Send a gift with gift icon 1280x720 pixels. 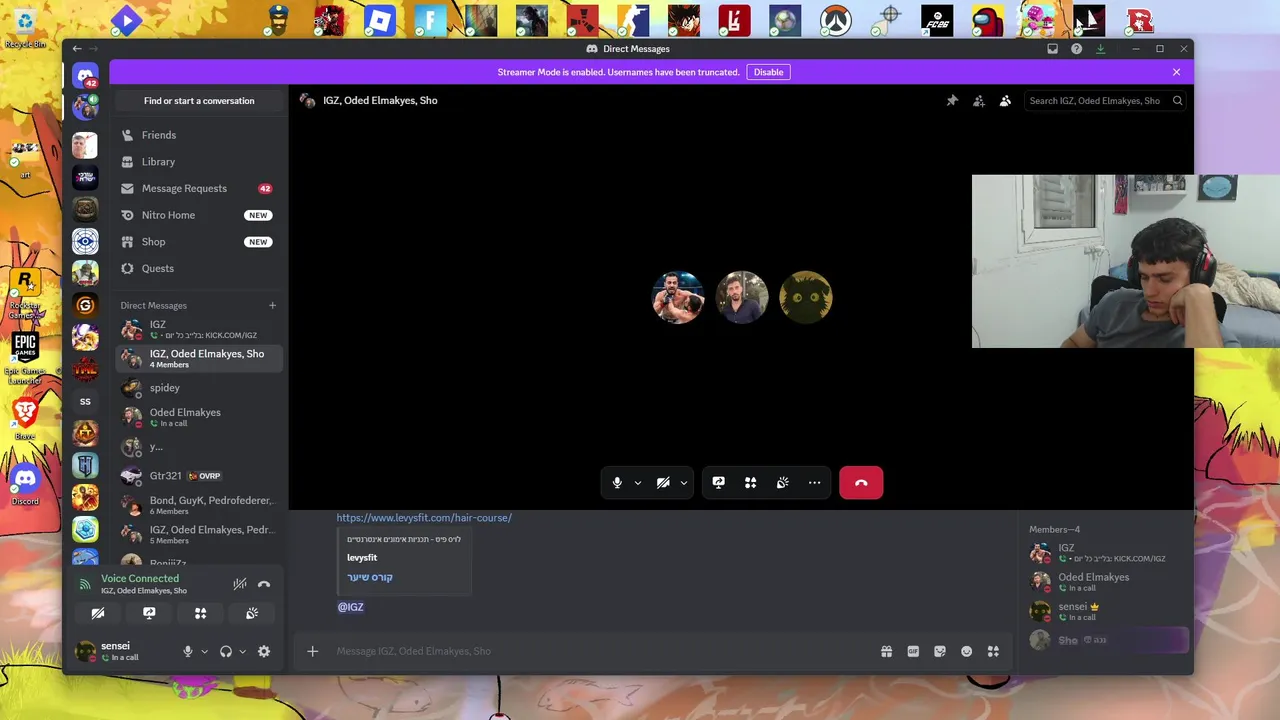[886, 651]
